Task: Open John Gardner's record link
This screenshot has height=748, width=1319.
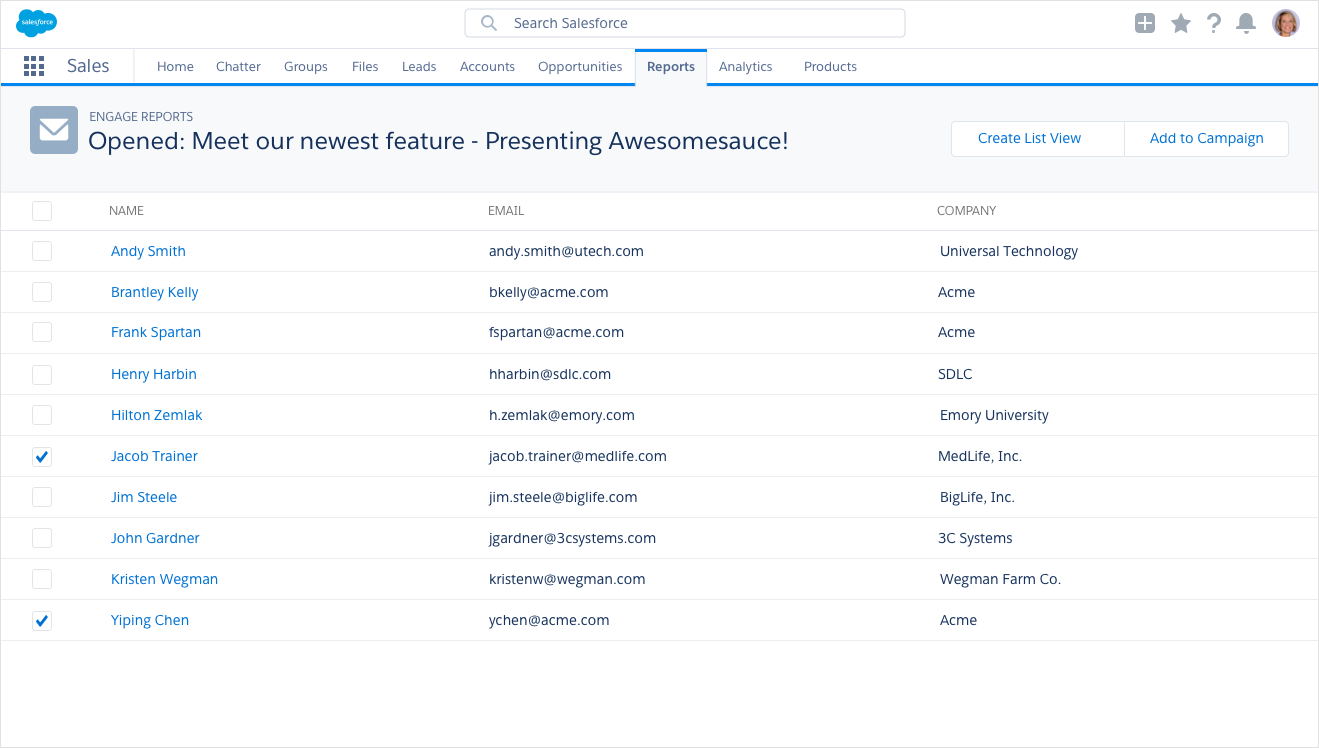Action: pos(155,538)
